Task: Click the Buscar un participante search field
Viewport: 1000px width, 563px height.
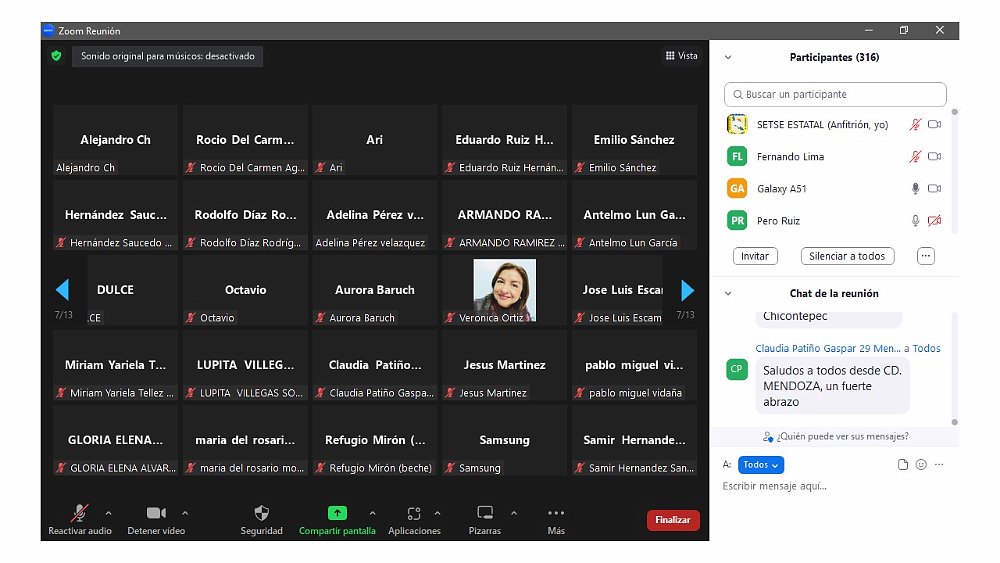Action: click(835, 95)
